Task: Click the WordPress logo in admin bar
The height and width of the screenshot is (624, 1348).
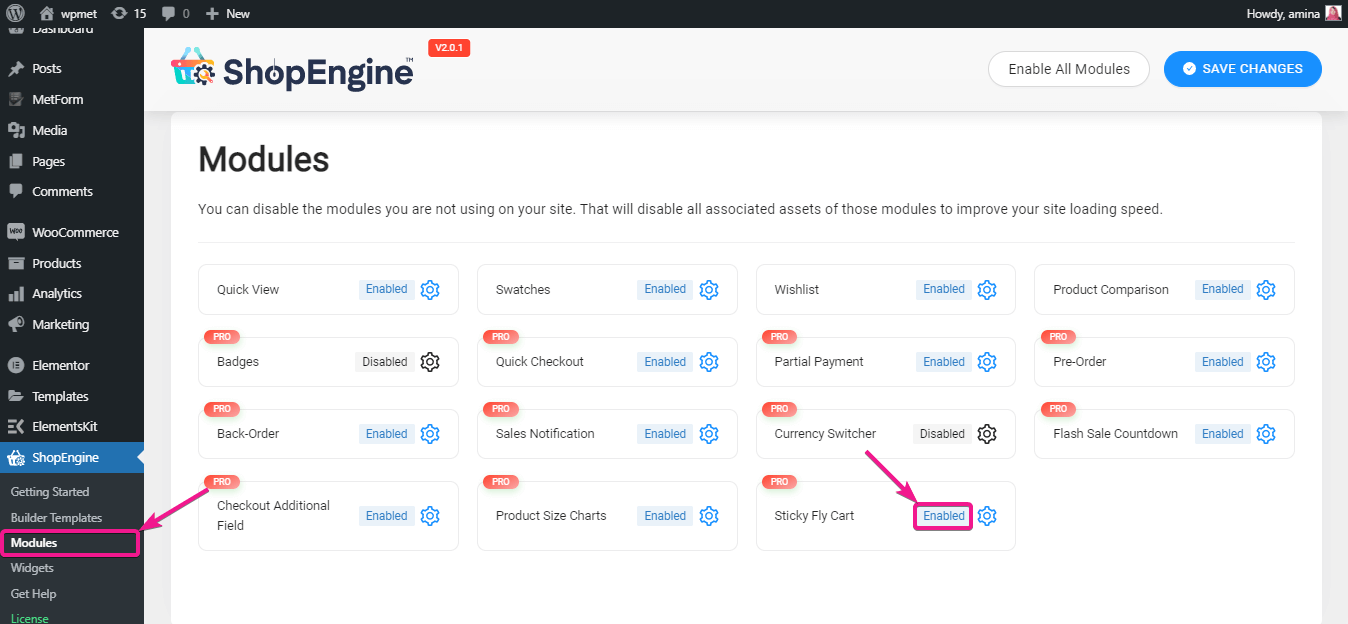Action: (x=15, y=14)
